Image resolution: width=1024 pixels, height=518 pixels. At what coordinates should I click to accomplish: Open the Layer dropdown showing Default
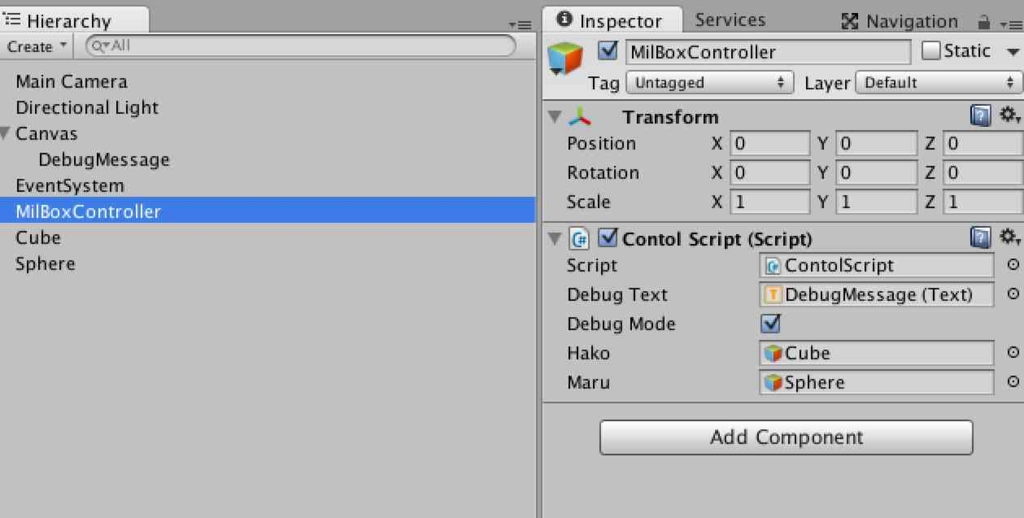pyautogui.click(x=938, y=83)
